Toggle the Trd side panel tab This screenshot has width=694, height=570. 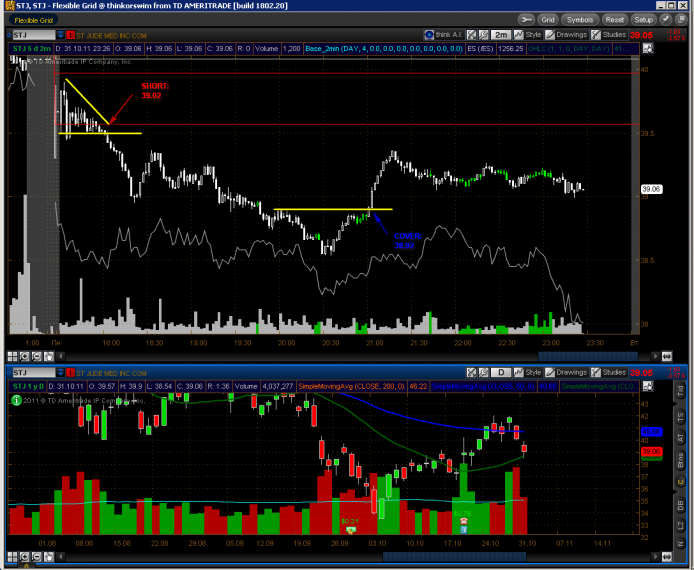680,391
